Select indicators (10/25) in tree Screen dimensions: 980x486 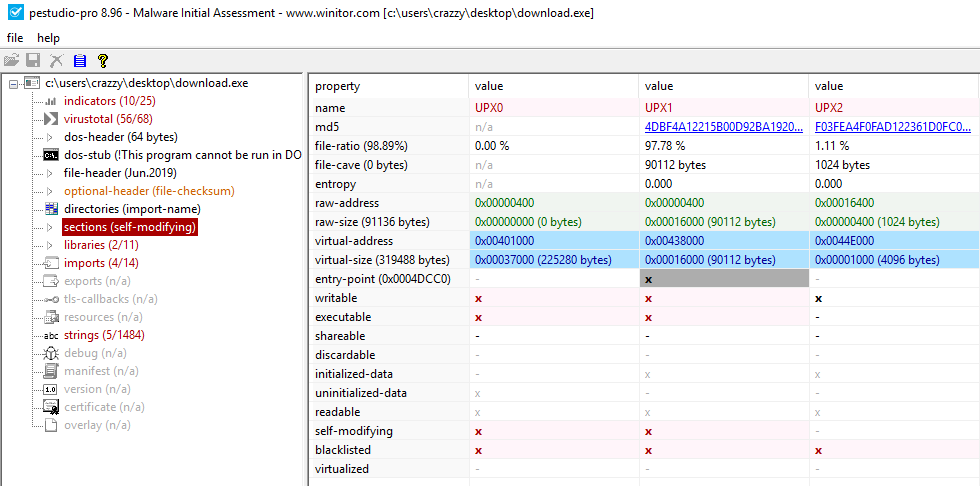click(x=109, y=101)
